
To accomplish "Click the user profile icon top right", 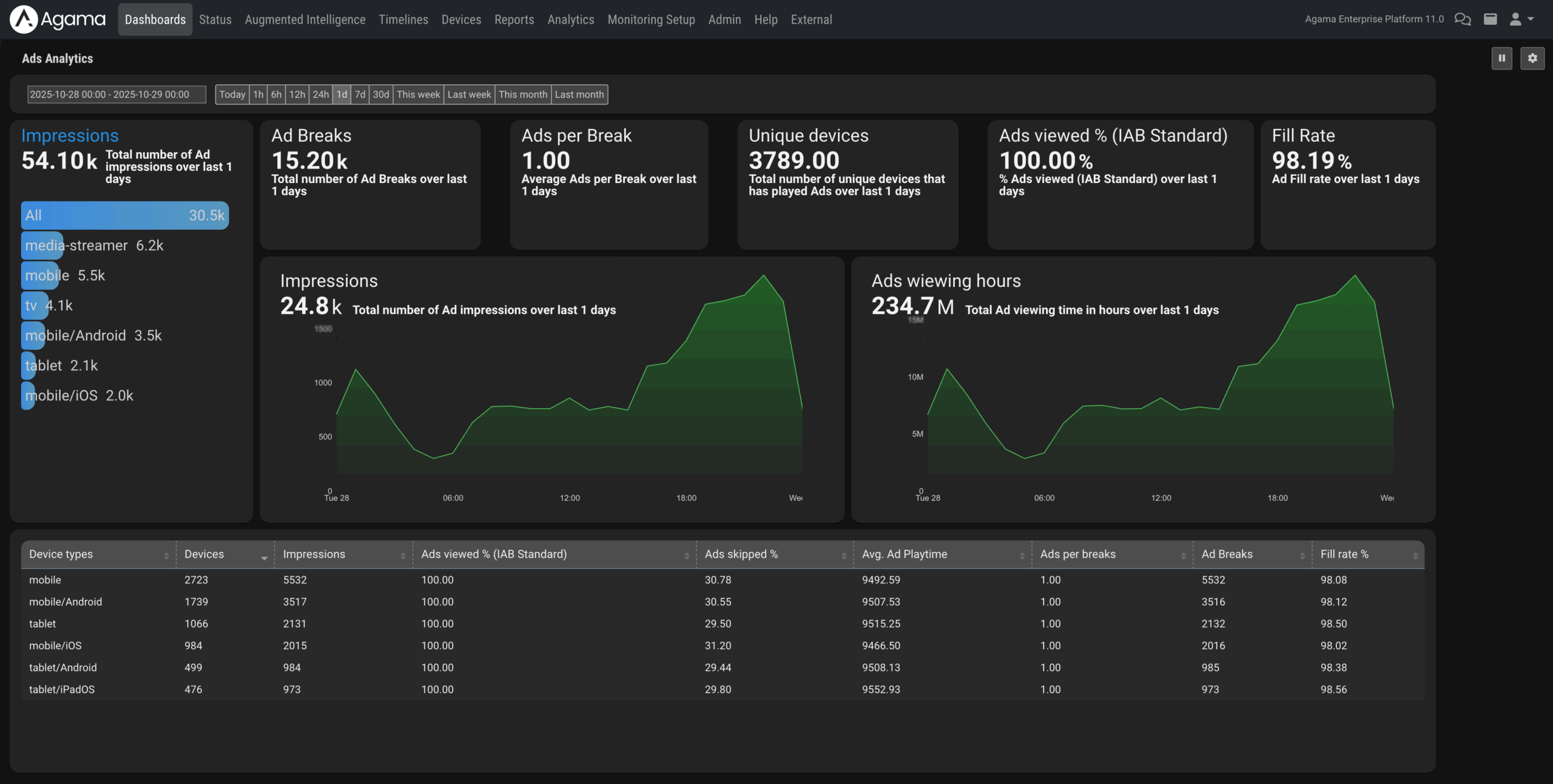I will (x=1515, y=19).
